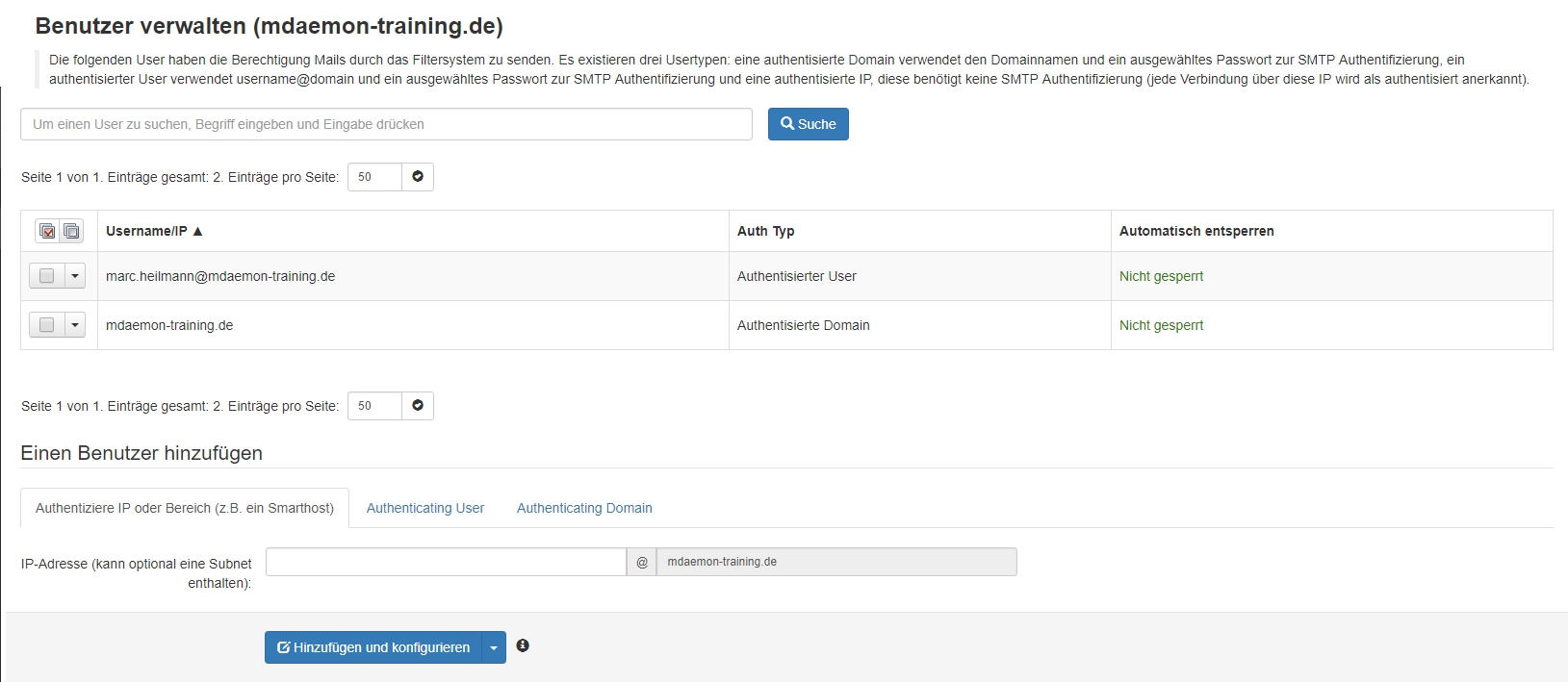
Task: Open row actions dropdown for mdaemon-training.de
Action: [75, 325]
